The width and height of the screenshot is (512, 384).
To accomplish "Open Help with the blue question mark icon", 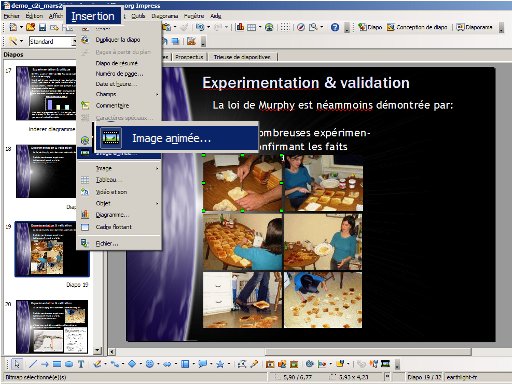I will tap(335, 27).
